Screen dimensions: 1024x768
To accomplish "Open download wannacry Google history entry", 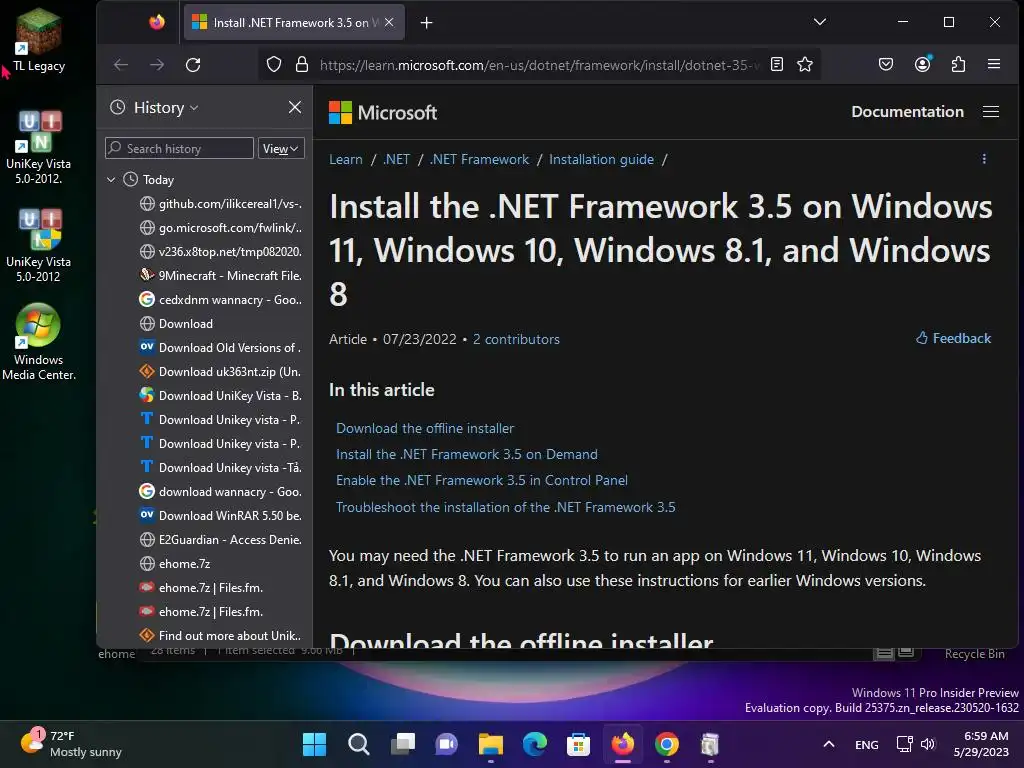I will (x=221, y=492).
